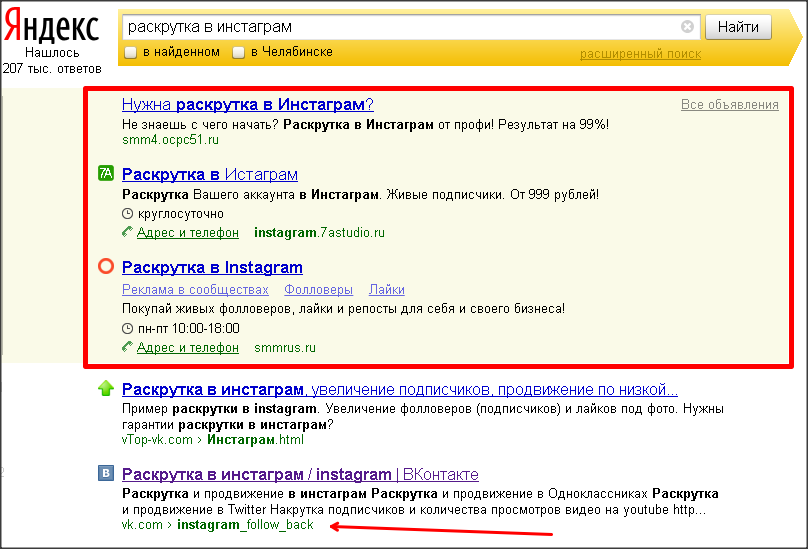Select the Фолловеры sitelink

318,290
